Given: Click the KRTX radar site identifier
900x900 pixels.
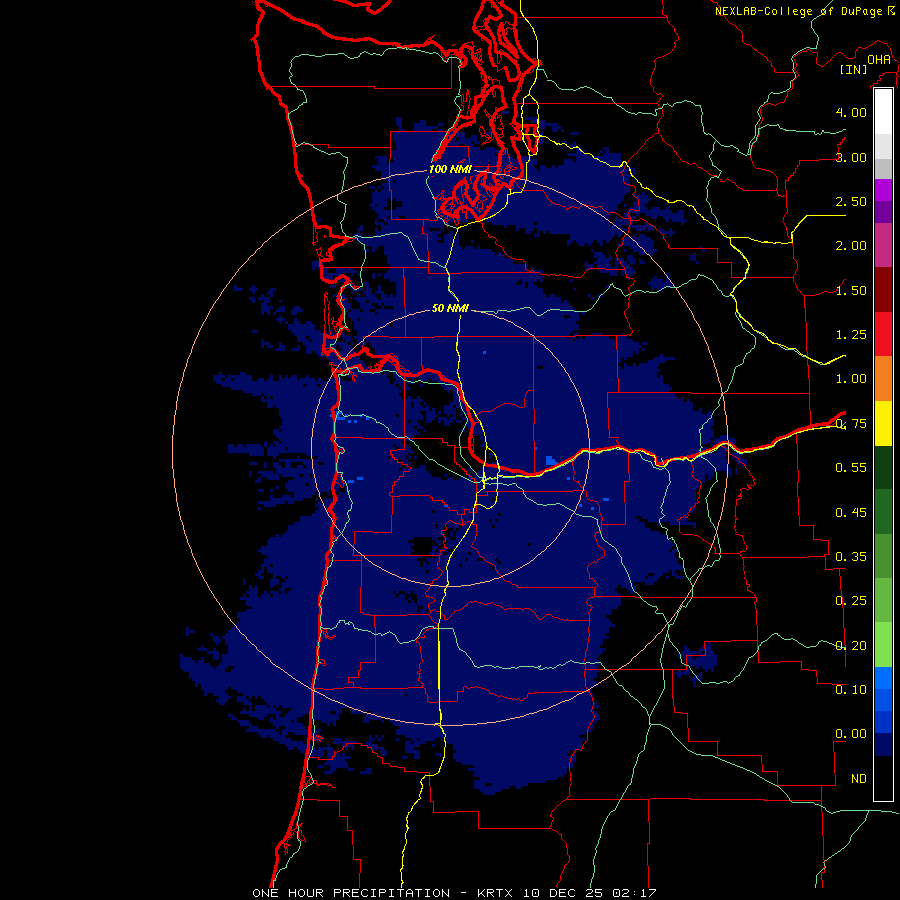Looking at the screenshot, I should [x=496, y=893].
